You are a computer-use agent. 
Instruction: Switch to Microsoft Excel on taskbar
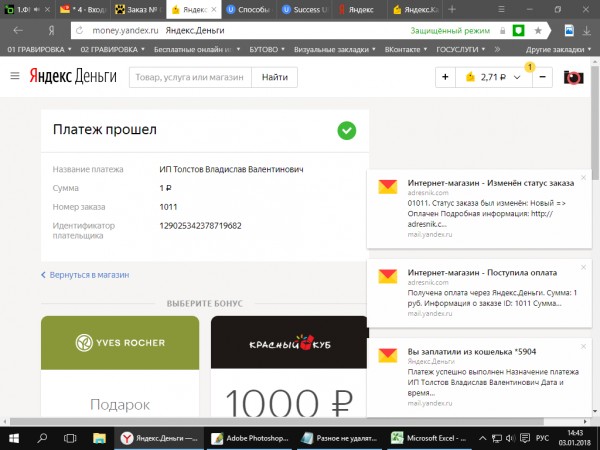point(428,438)
